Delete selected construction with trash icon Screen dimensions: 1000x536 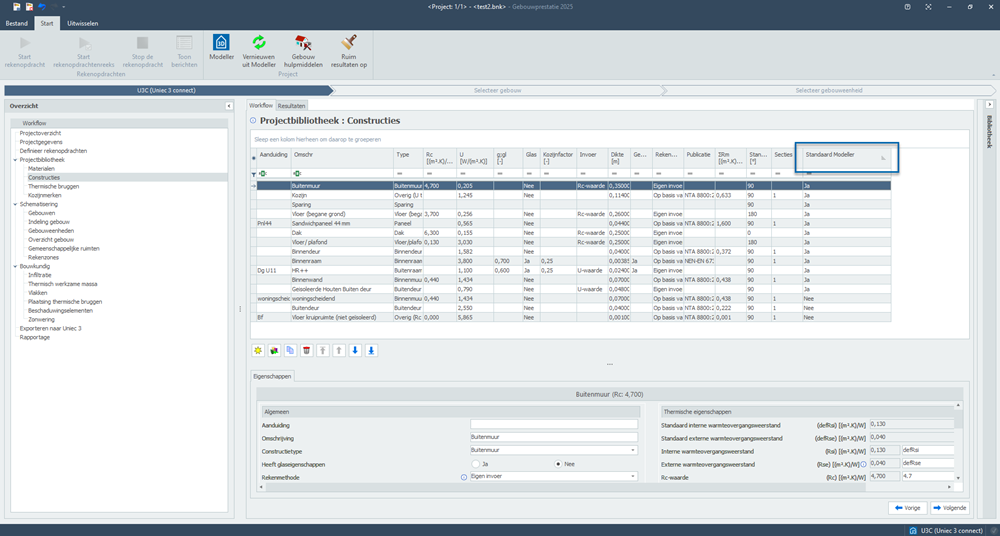(307, 350)
